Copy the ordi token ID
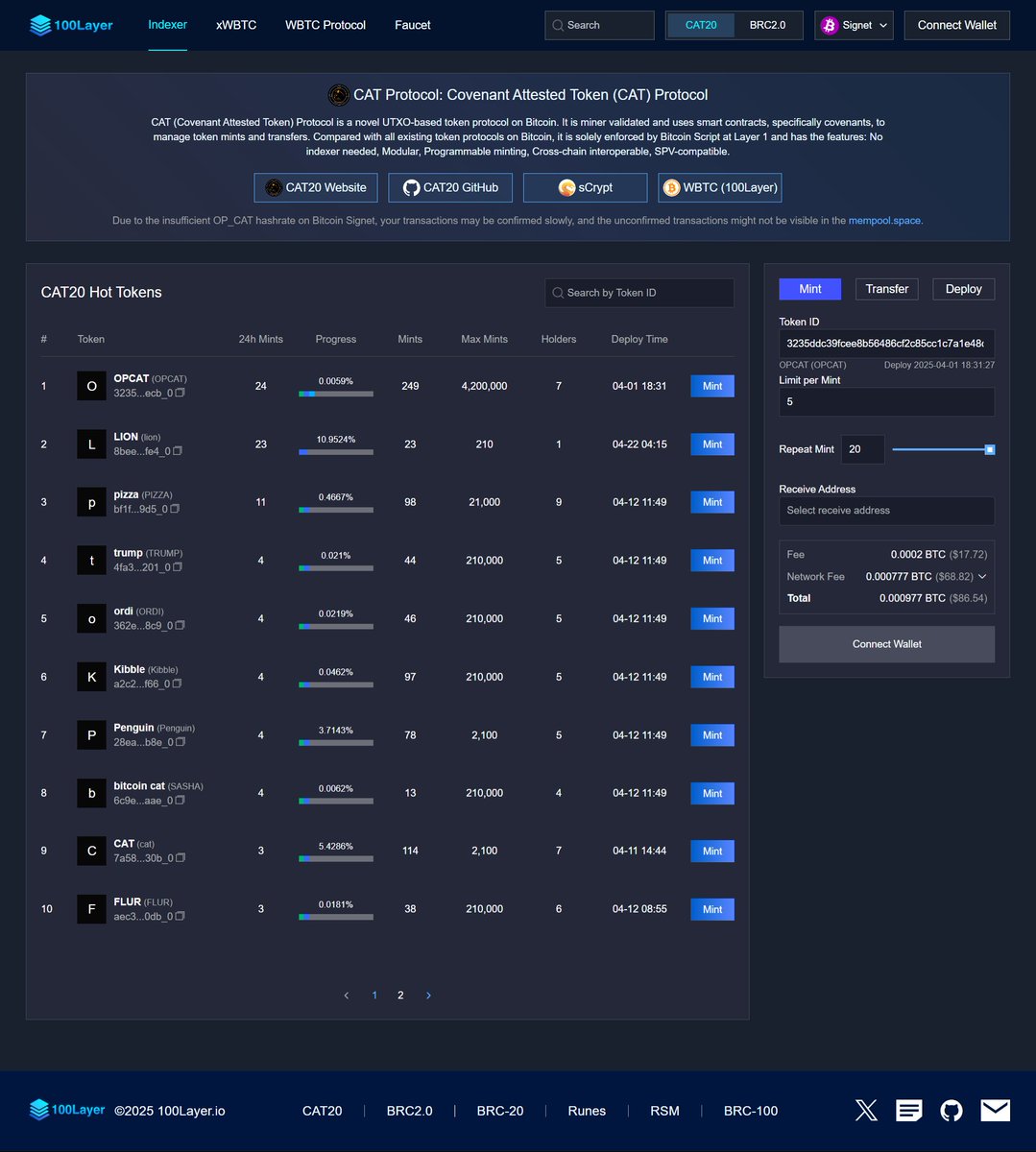 tap(180, 625)
